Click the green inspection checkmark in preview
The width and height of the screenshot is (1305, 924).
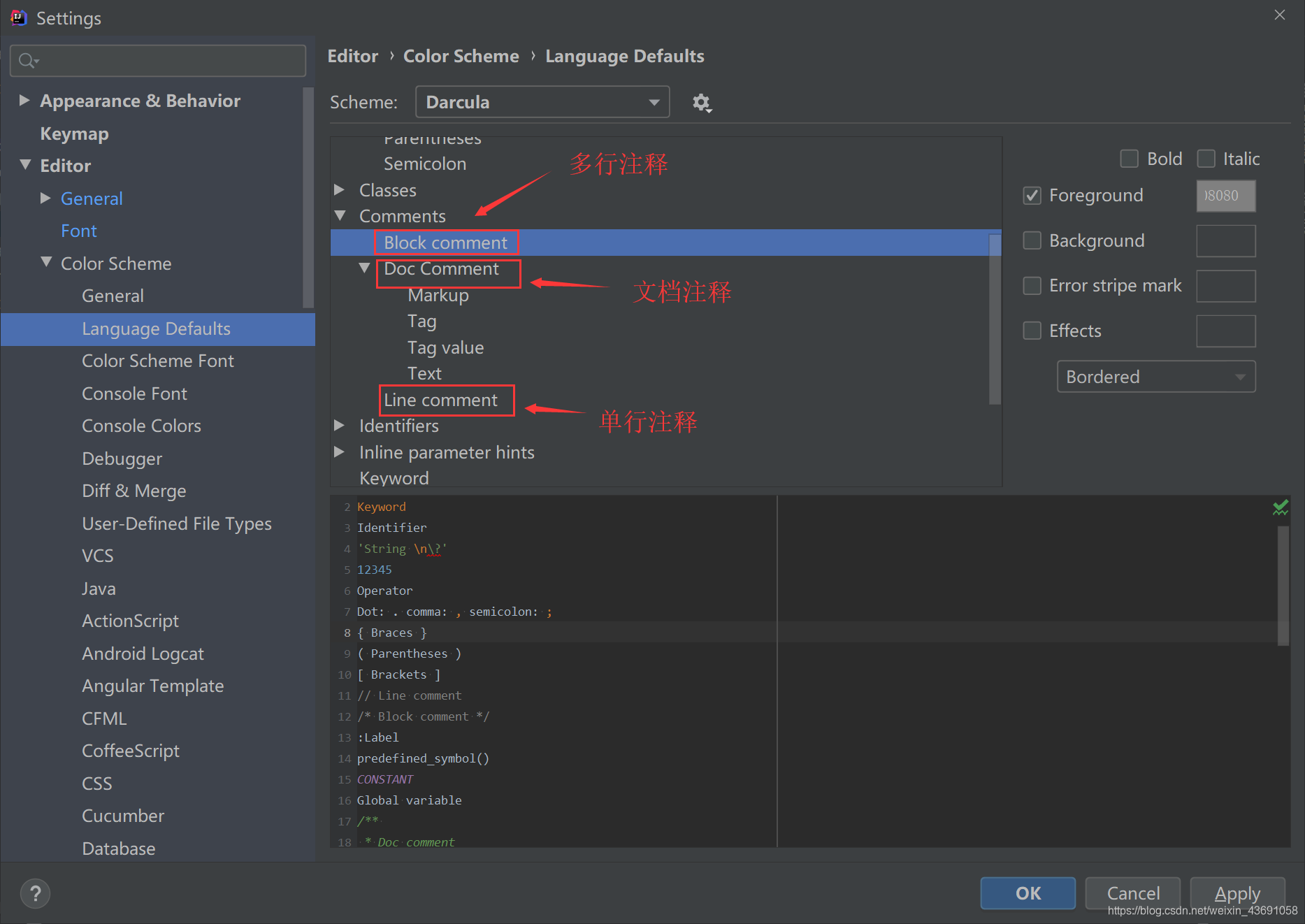1280,507
